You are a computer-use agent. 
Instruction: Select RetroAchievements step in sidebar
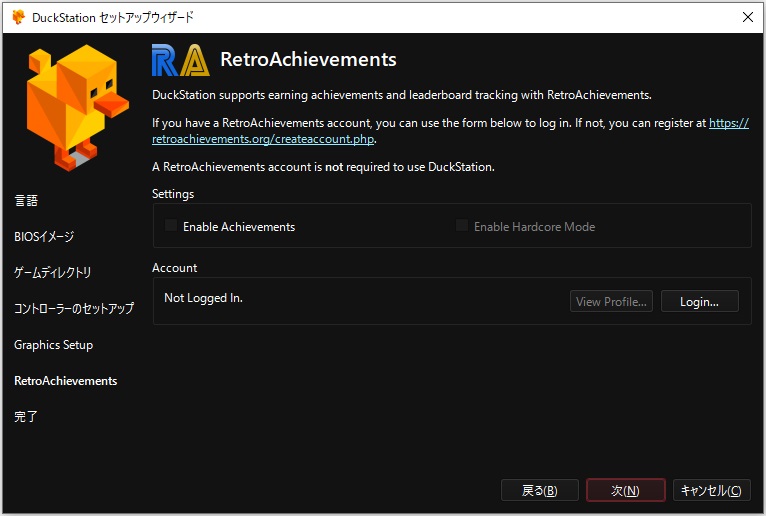click(65, 381)
